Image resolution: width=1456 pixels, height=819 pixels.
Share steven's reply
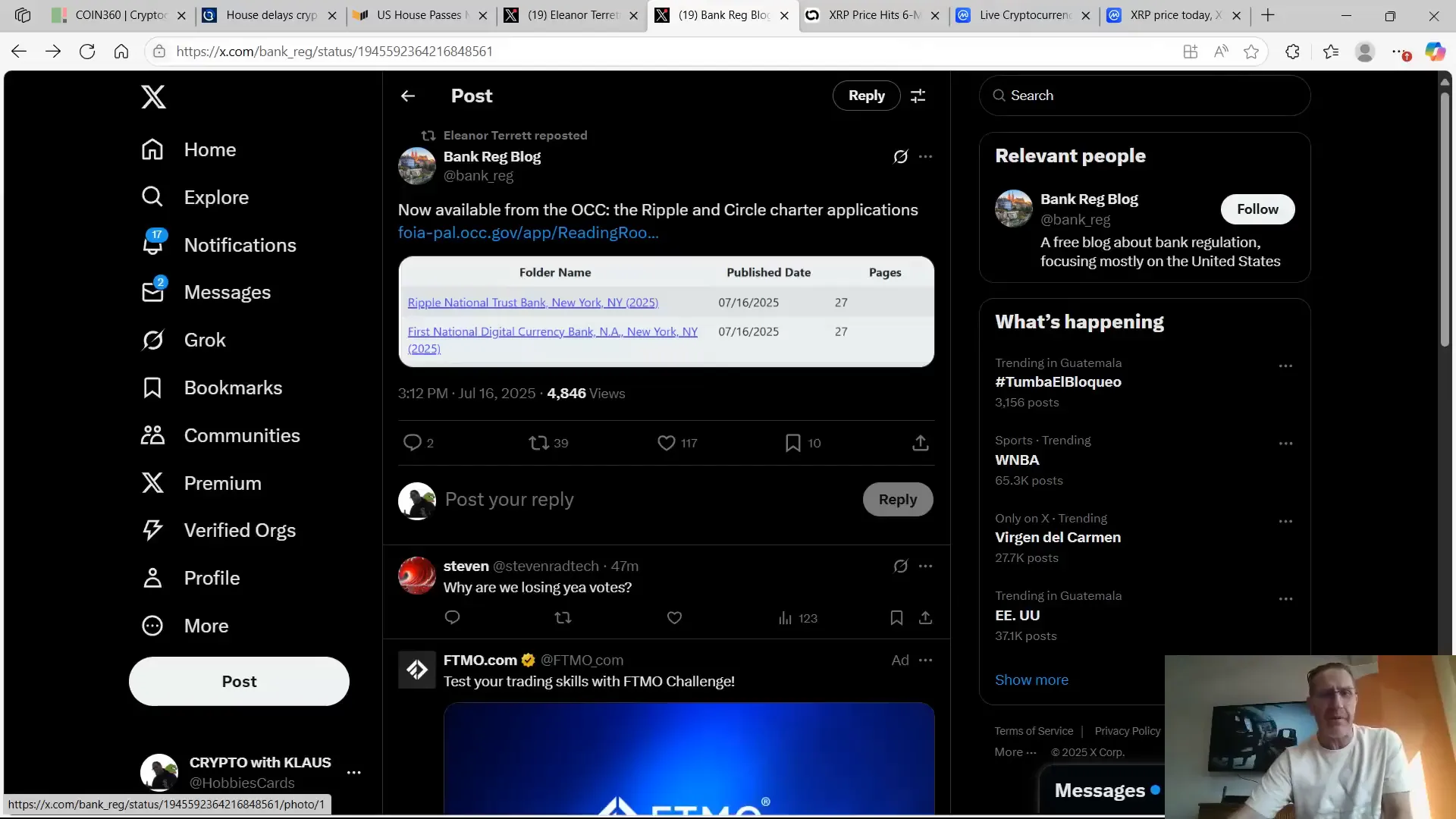point(925,618)
